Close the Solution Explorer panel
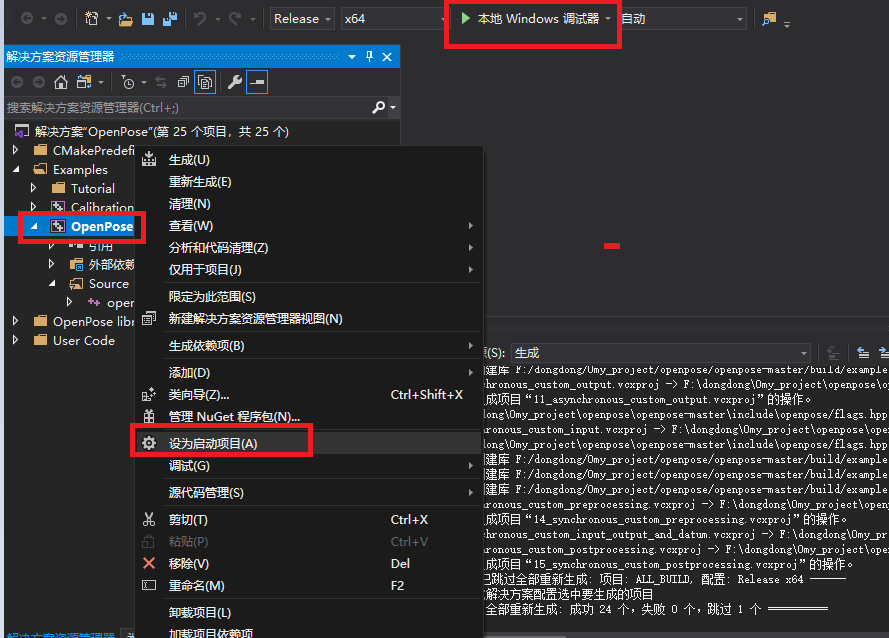This screenshot has height=638, width=889. click(x=387, y=56)
